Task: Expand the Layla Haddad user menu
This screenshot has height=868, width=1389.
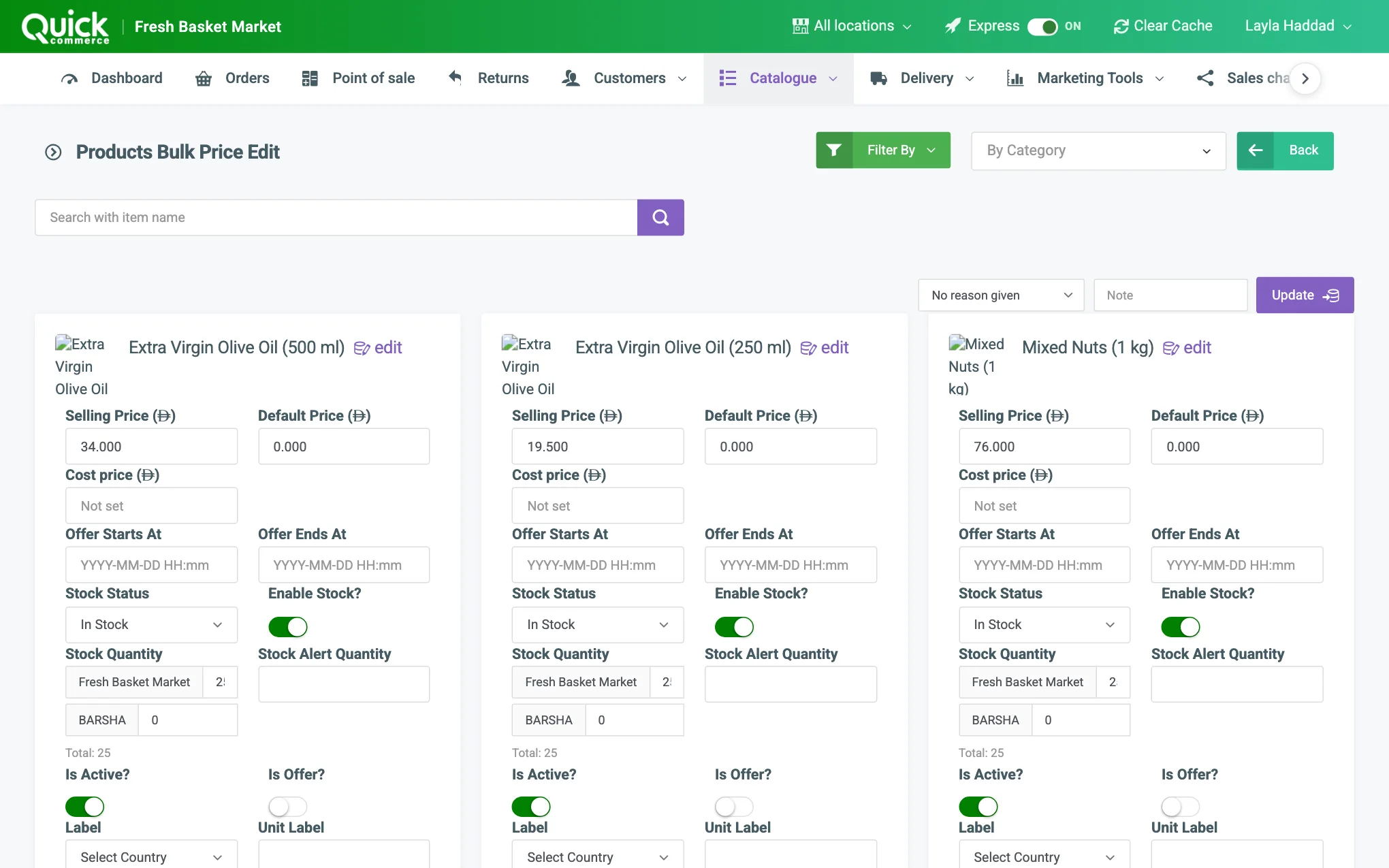Action: click(1298, 26)
